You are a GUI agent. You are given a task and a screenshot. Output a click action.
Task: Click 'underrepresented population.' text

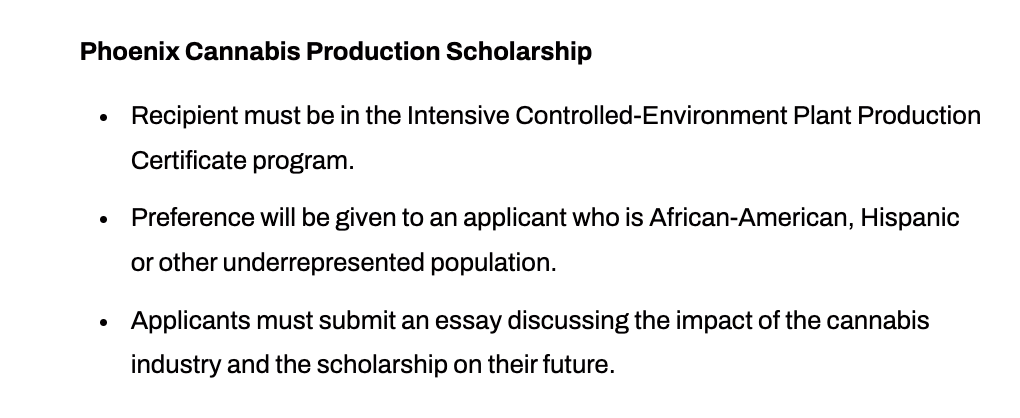[x=390, y=263]
